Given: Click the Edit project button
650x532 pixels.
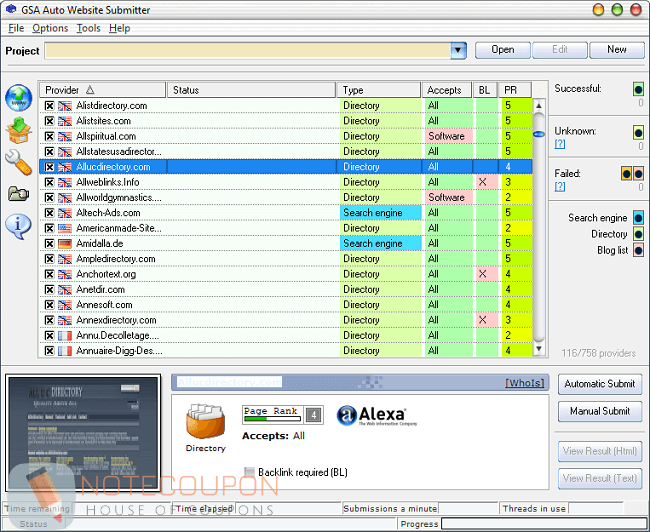Looking at the screenshot, I should [x=560, y=50].
